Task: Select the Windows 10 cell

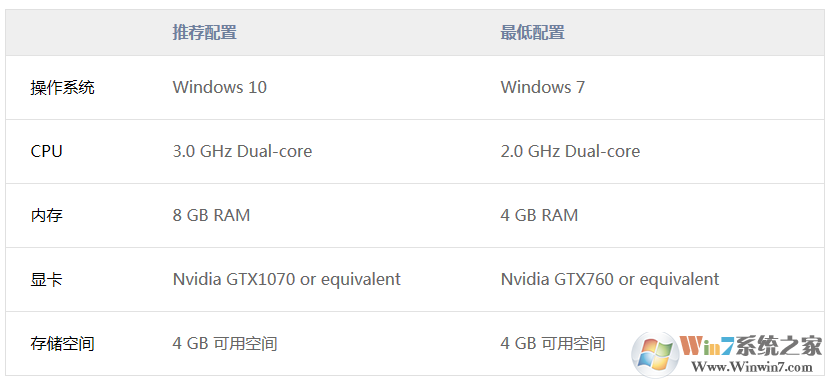Action: coord(219,88)
